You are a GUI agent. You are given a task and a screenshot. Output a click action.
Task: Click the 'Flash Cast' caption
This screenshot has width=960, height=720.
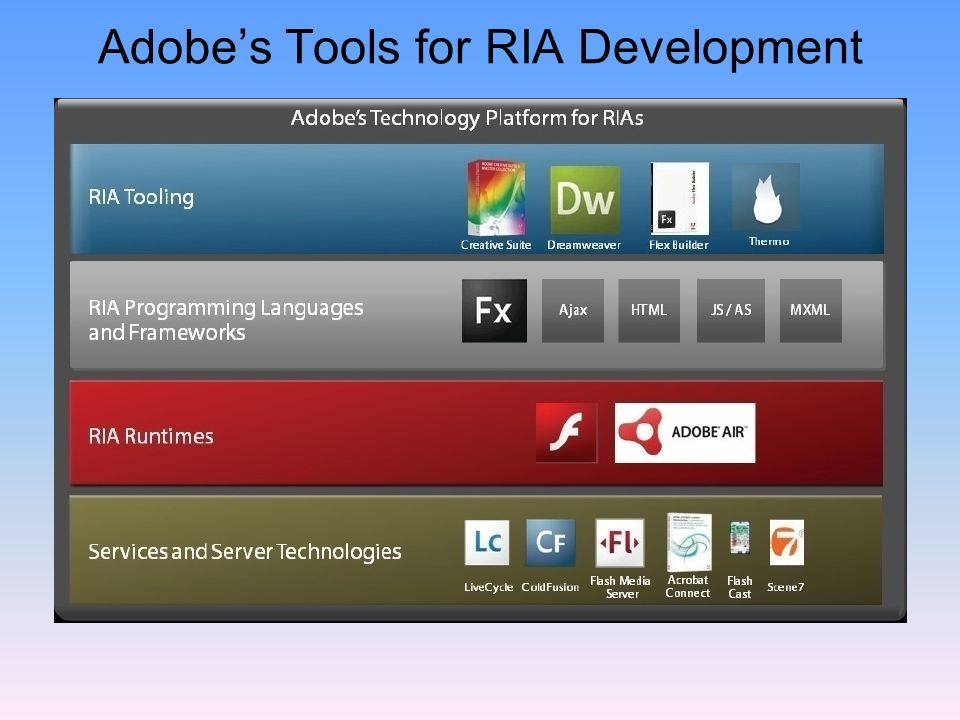[x=740, y=587]
